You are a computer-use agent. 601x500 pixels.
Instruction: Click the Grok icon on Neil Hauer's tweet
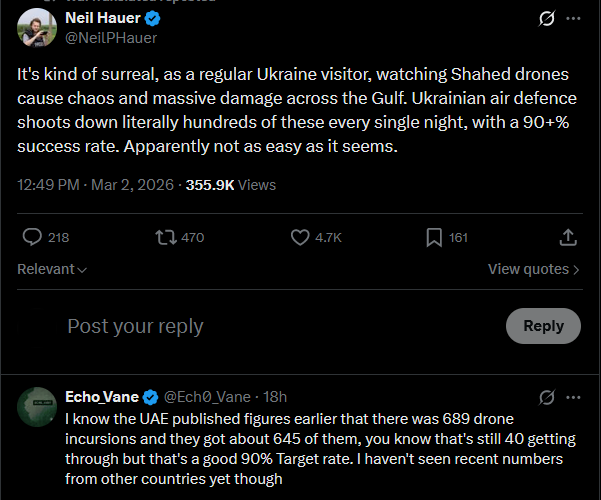546,19
